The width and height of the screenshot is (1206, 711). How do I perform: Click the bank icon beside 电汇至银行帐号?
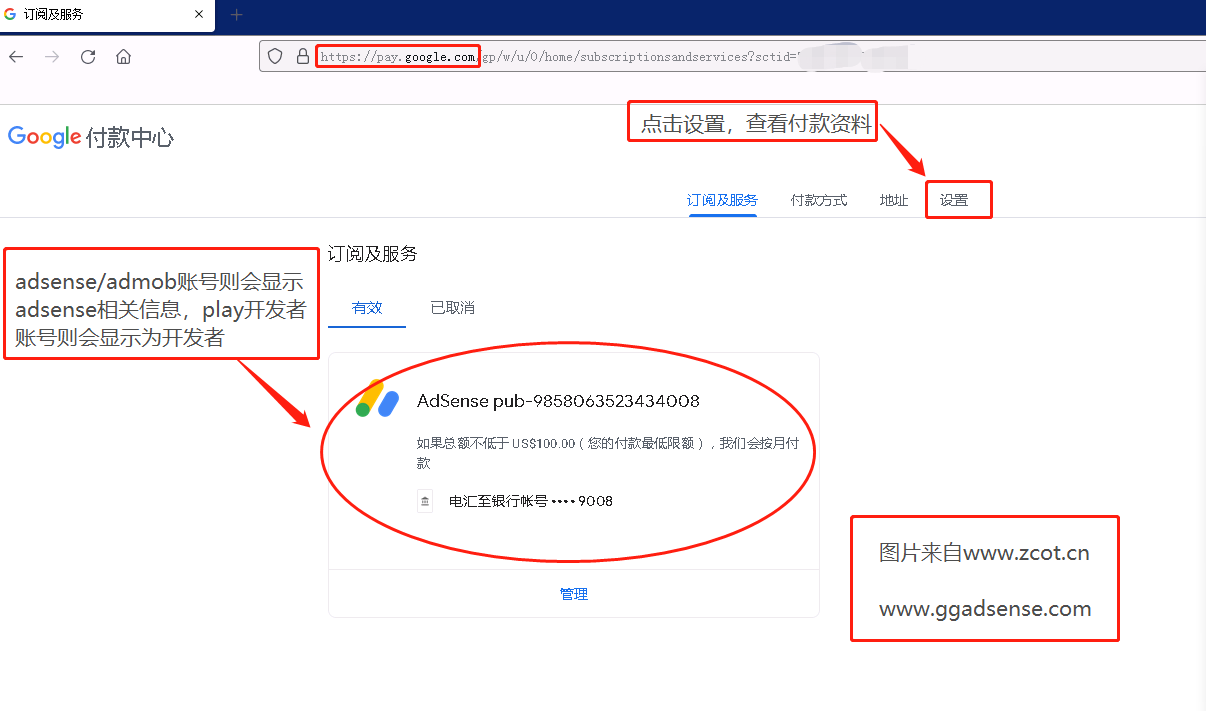pyautogui.click(x=425, y=501)
